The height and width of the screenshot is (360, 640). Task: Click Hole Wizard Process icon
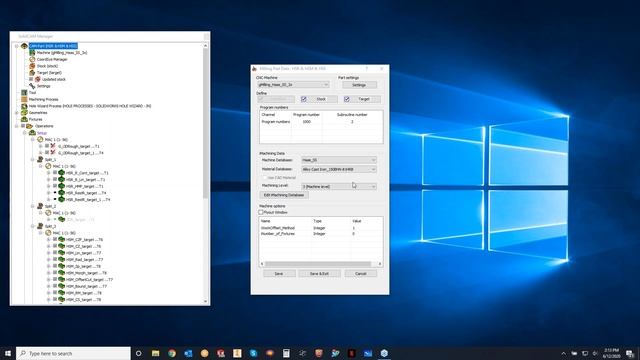click(x=24, y=106)
